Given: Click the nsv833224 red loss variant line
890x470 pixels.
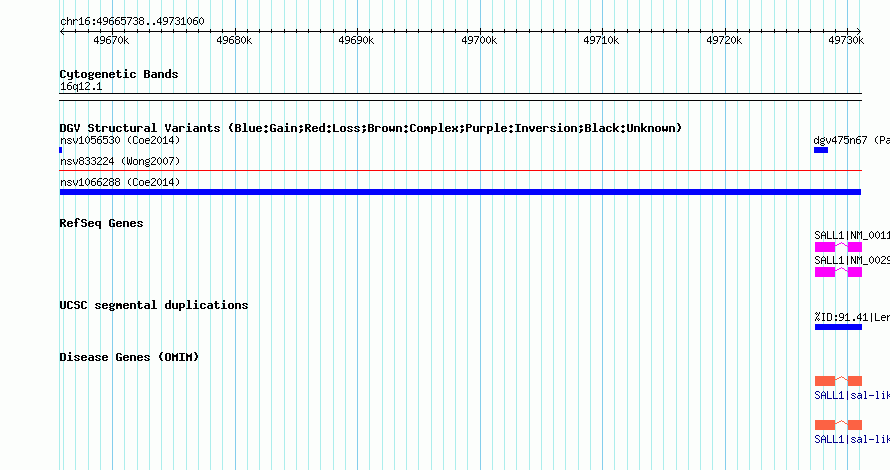Looking at the screenshot, I should tap(460, 170).
